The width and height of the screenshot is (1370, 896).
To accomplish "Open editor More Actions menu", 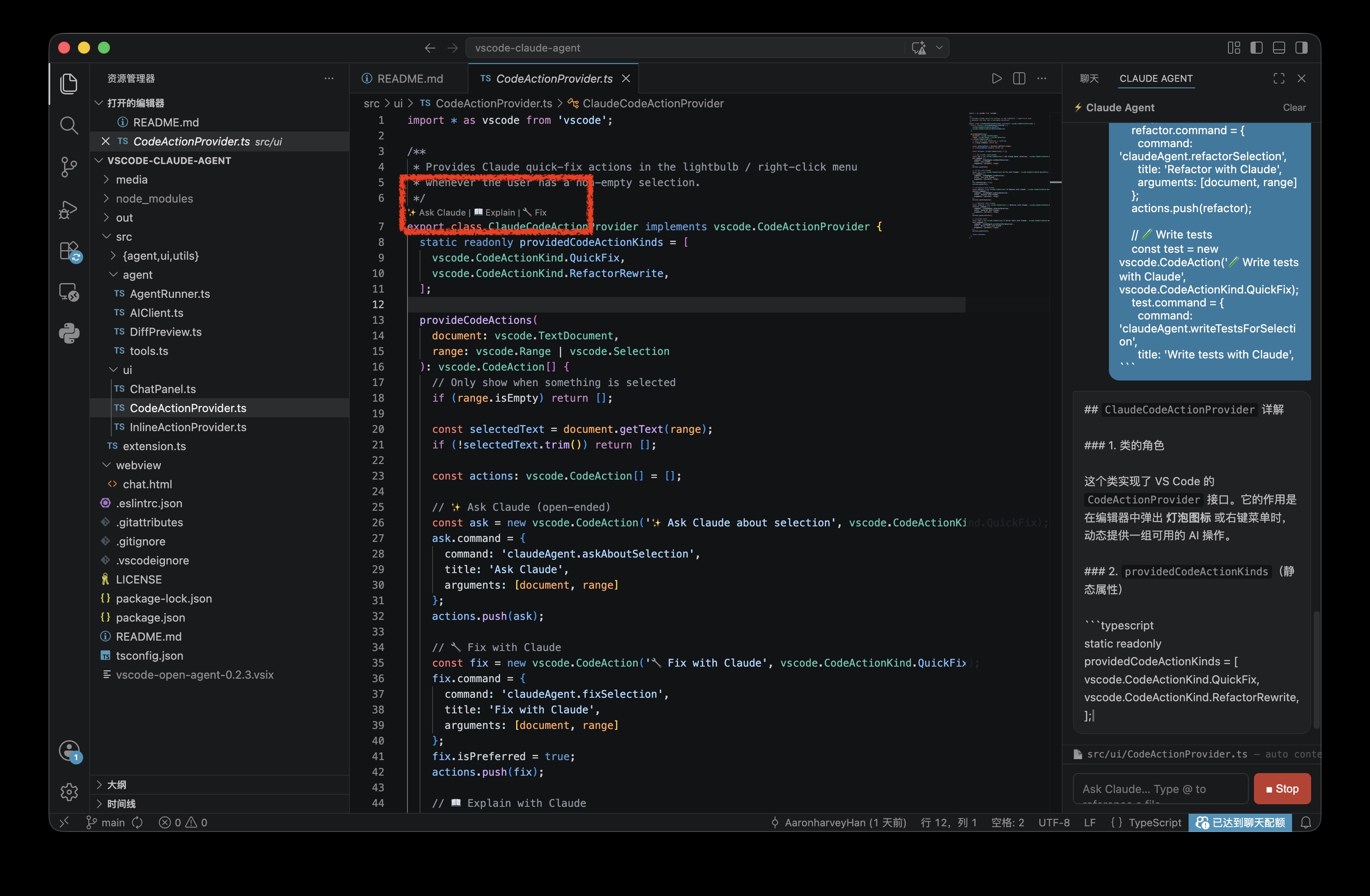I will [x=1041, y=78].
